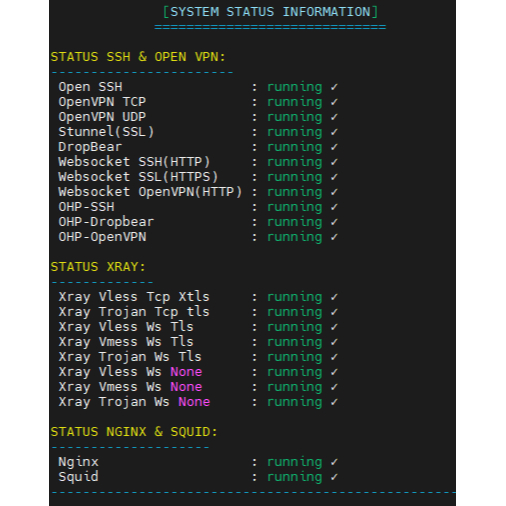The image size is (506, 506).
Task: Select running status of Xray Vless Ws Tls
Action: pyautogui.click(x=295, y=327)
